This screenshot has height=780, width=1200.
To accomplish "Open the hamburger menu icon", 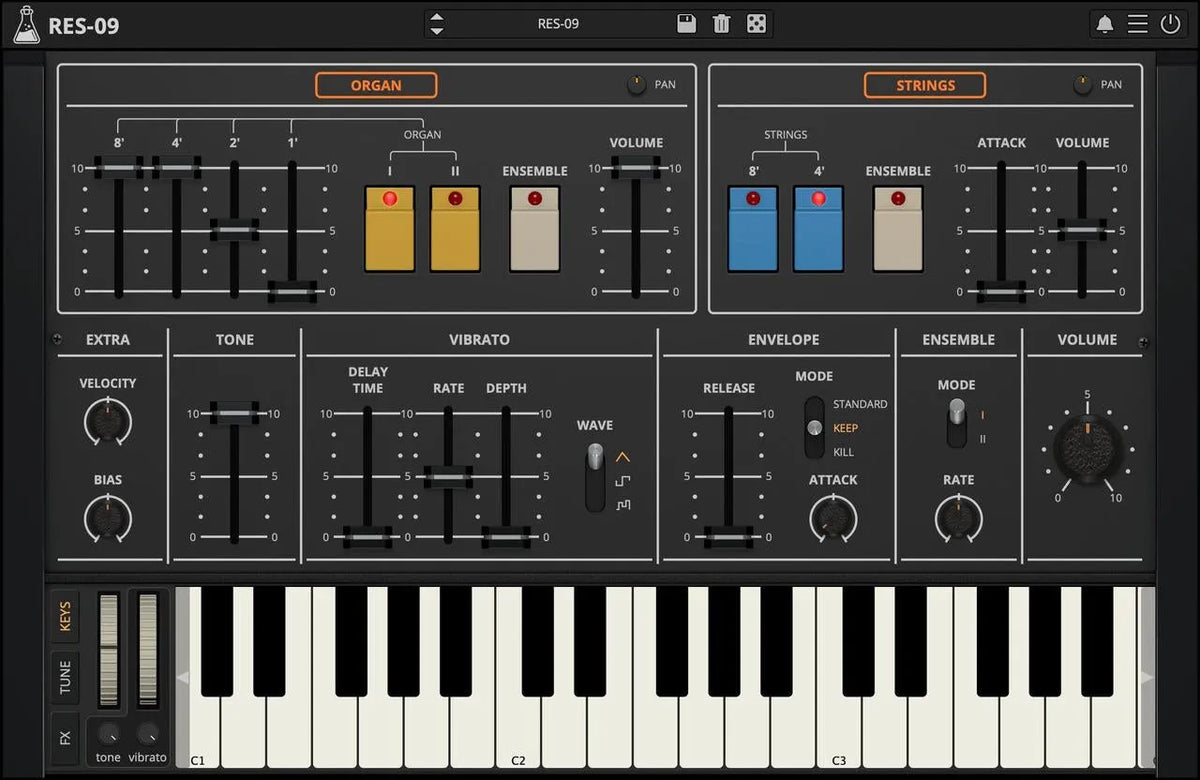I will tap(1139, 23).
